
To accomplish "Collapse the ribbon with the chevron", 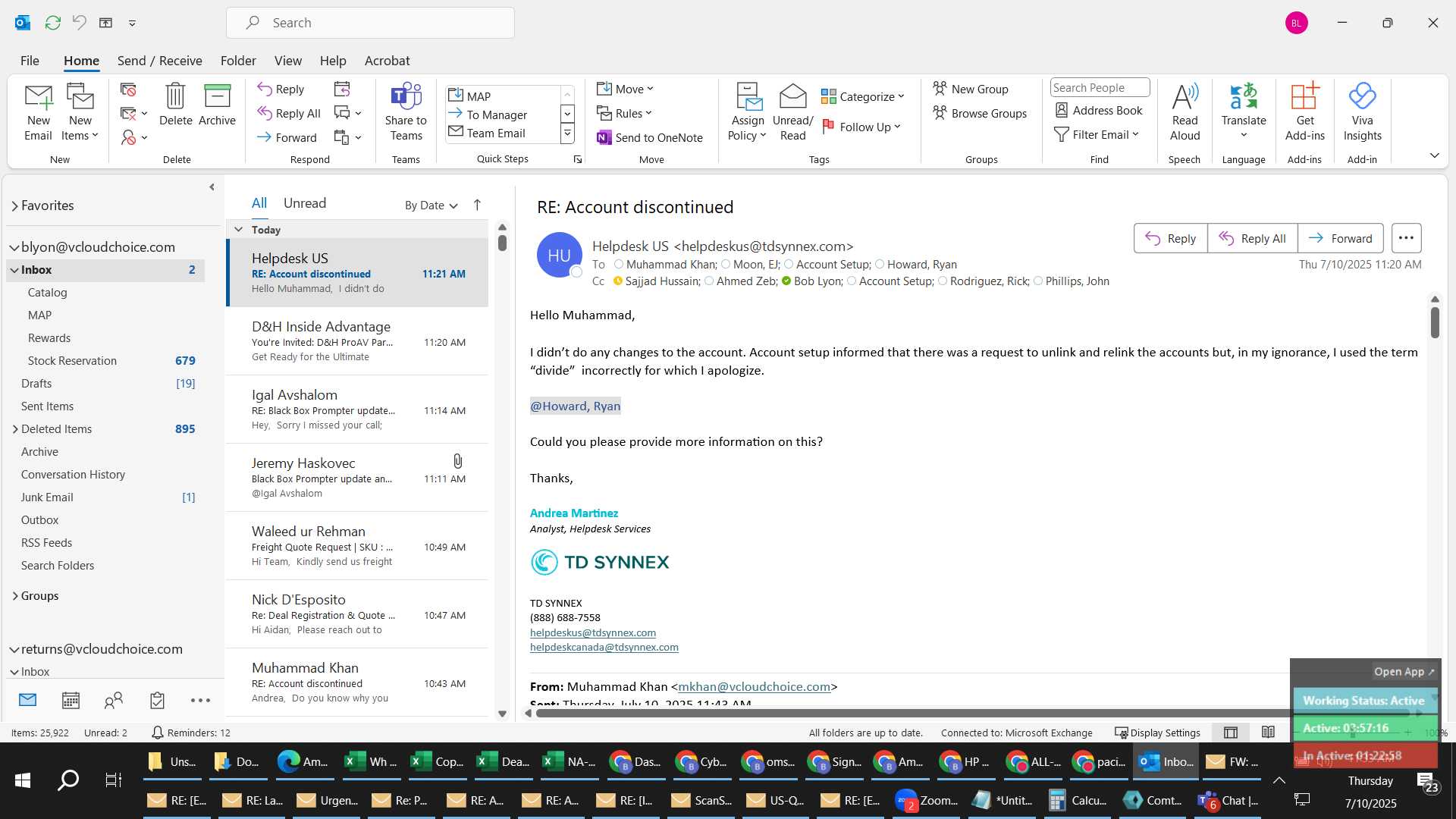I will click(1434, 155).
